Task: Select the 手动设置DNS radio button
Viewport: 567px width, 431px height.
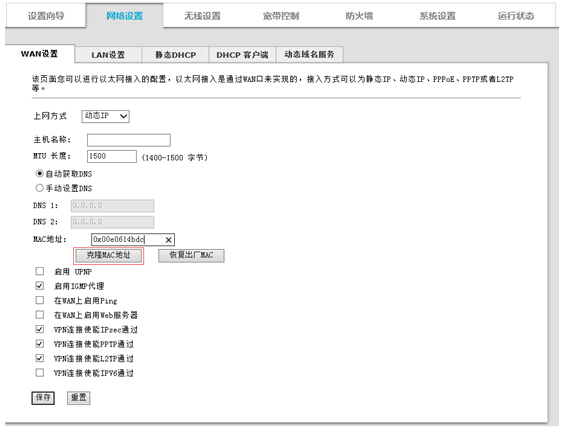Action: point(39,188)
